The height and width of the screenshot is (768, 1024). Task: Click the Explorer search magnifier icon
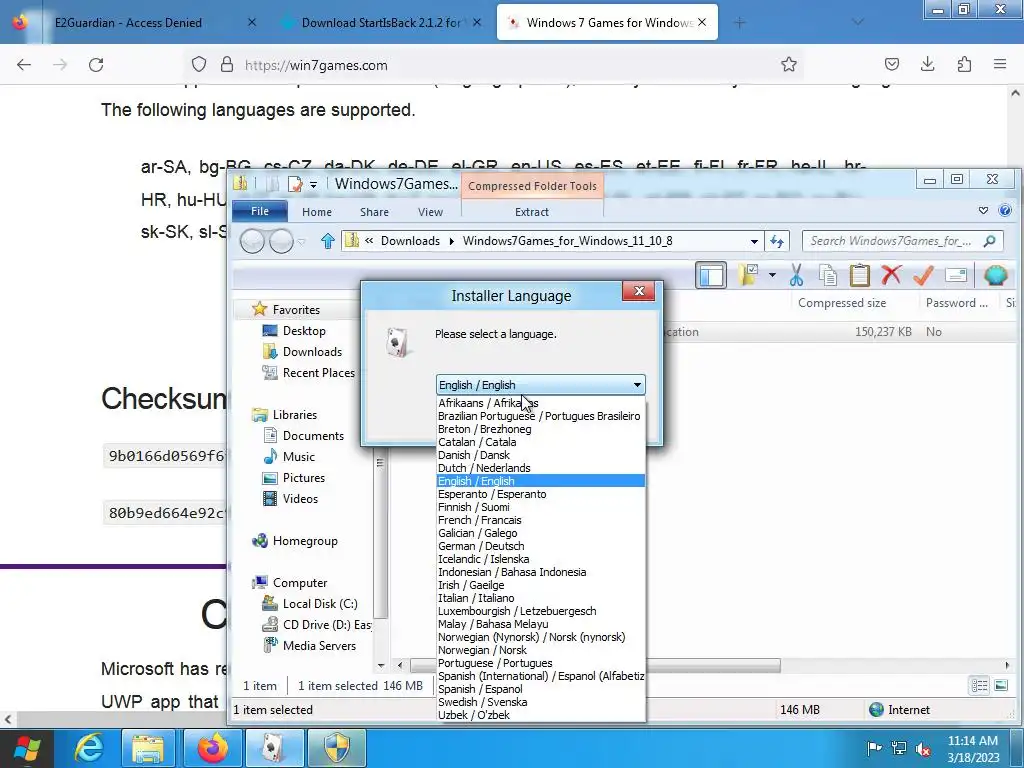(989, 241)
